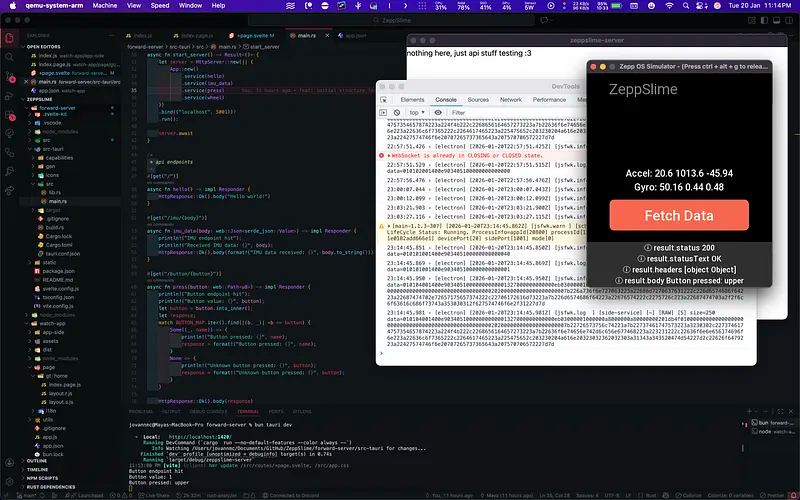
Task: Open Run and Debug view
Action: click(10, 97)
